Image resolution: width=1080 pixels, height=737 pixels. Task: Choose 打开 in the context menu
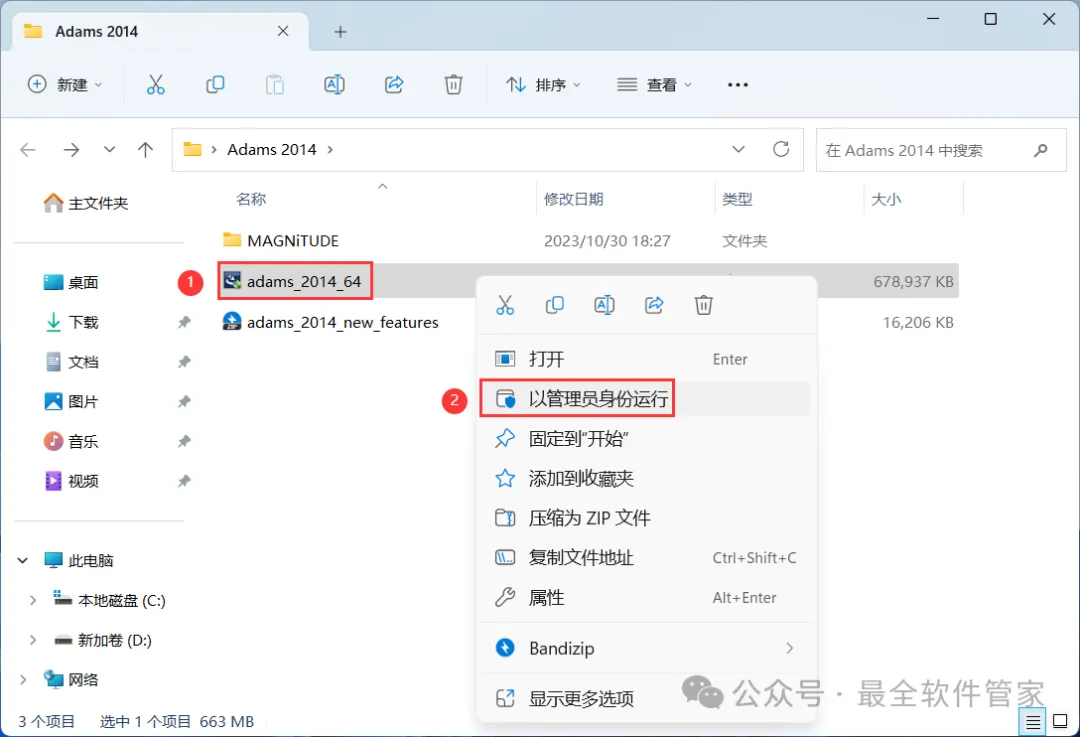(646, 359)
